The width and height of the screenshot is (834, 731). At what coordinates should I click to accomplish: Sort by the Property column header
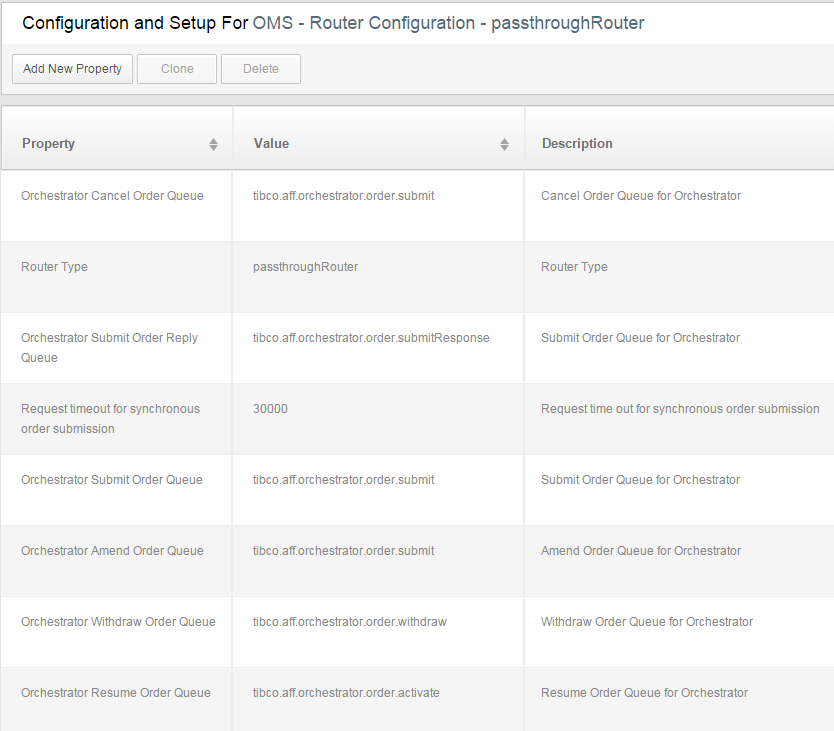tap(49, 144)
